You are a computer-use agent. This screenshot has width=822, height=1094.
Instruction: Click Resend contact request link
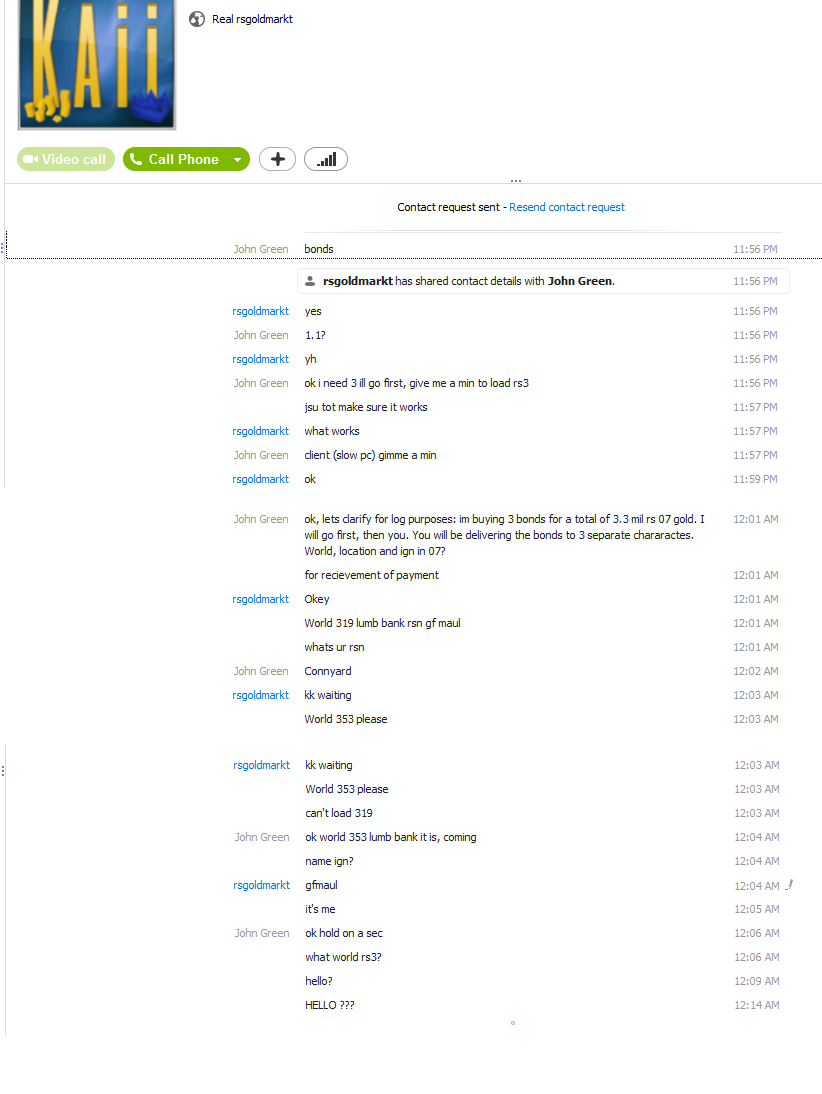point(567,207)
